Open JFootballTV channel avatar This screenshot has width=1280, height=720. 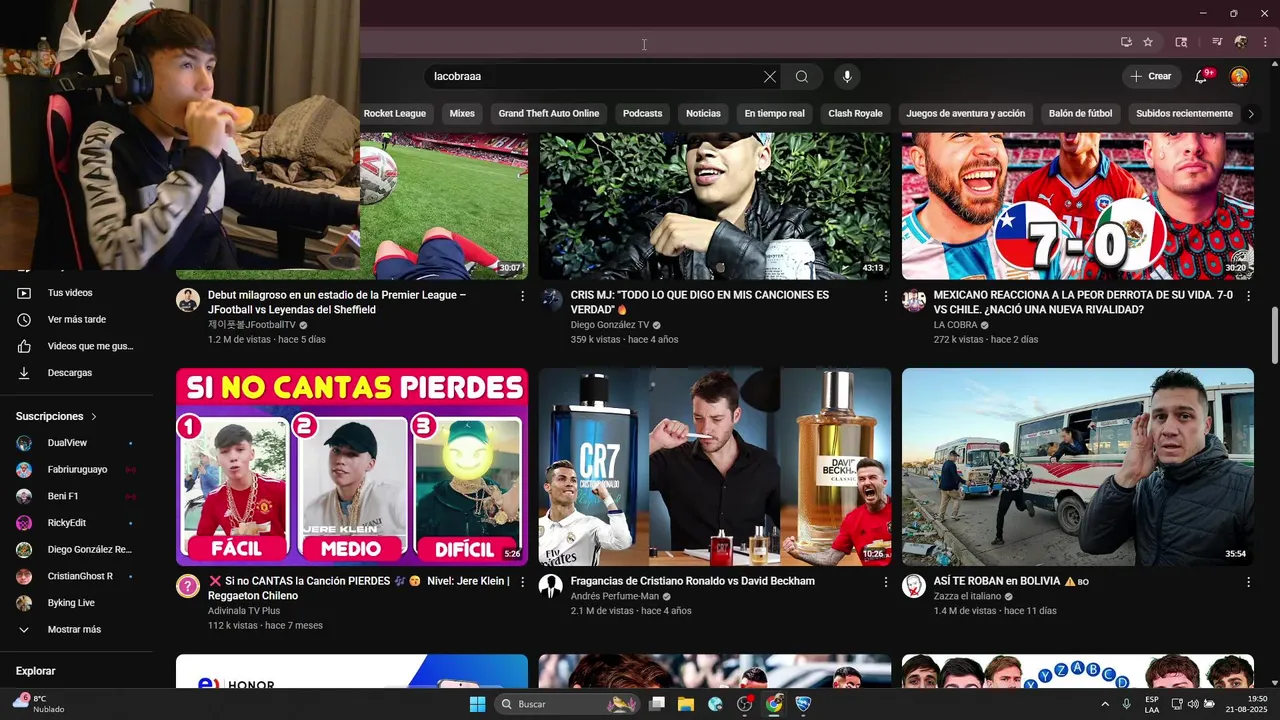click(188, 300)
